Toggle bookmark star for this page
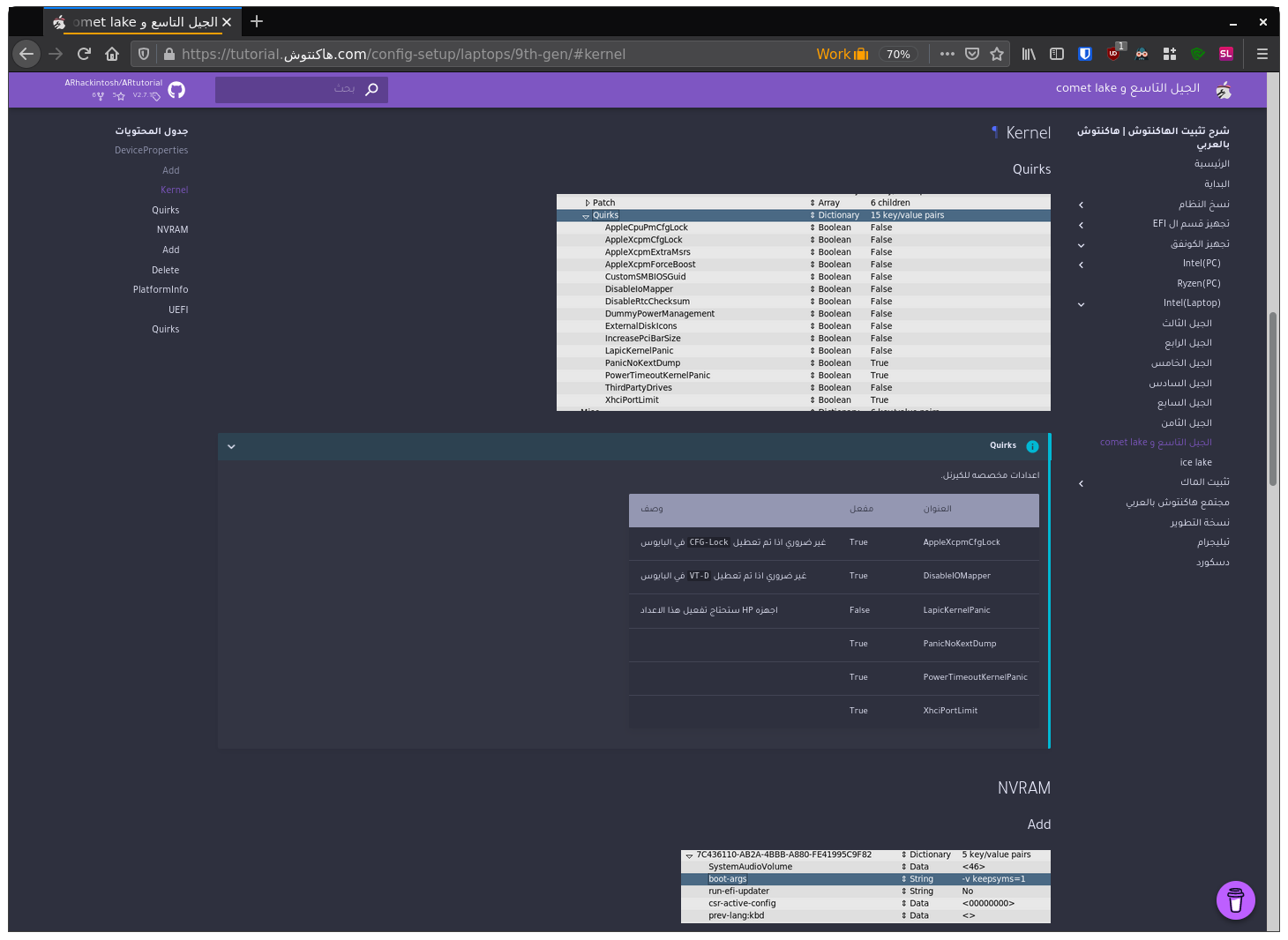Viewport: 1288px width, 940px height. click(997, 54)
